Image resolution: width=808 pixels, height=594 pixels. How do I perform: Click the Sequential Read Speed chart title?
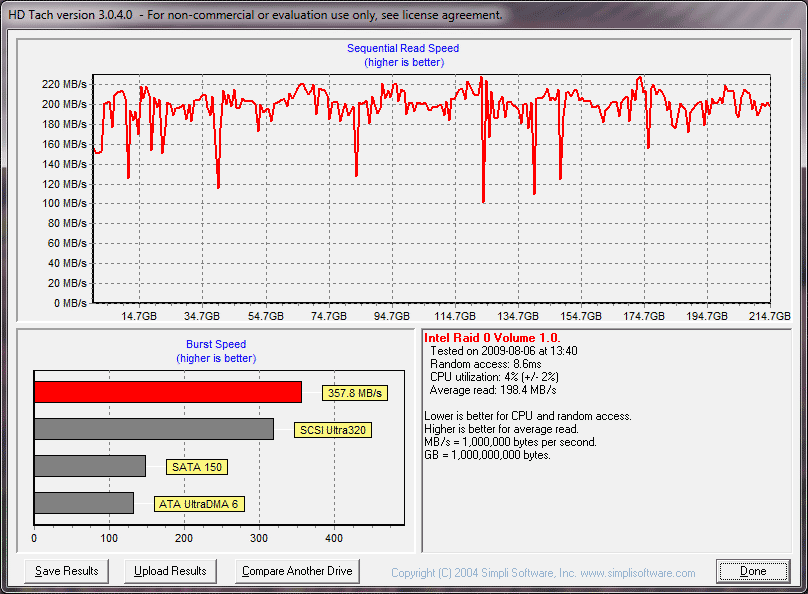[403, 48]
